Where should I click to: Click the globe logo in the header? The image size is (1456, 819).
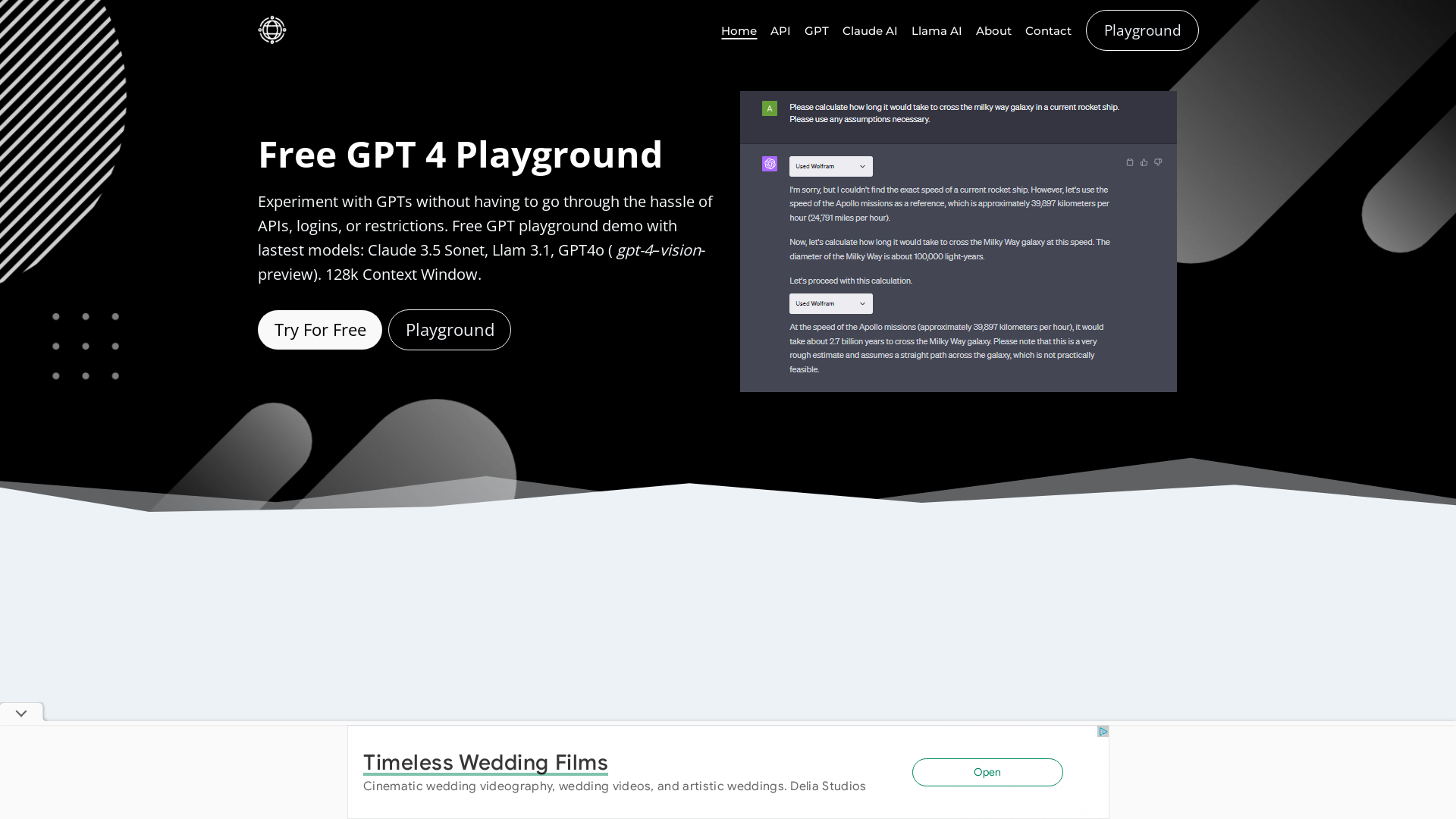[271, 30]
